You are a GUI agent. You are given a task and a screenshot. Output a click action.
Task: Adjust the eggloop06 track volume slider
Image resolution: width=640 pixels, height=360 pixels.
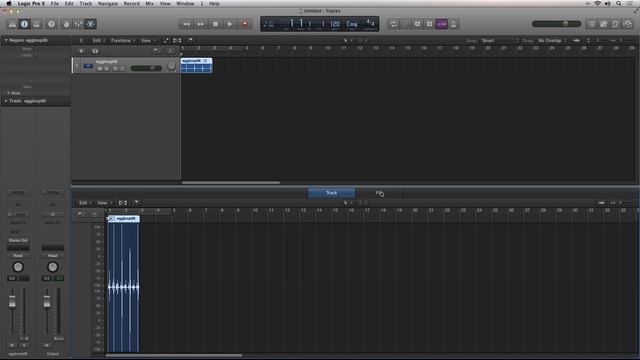coord(146,68)
